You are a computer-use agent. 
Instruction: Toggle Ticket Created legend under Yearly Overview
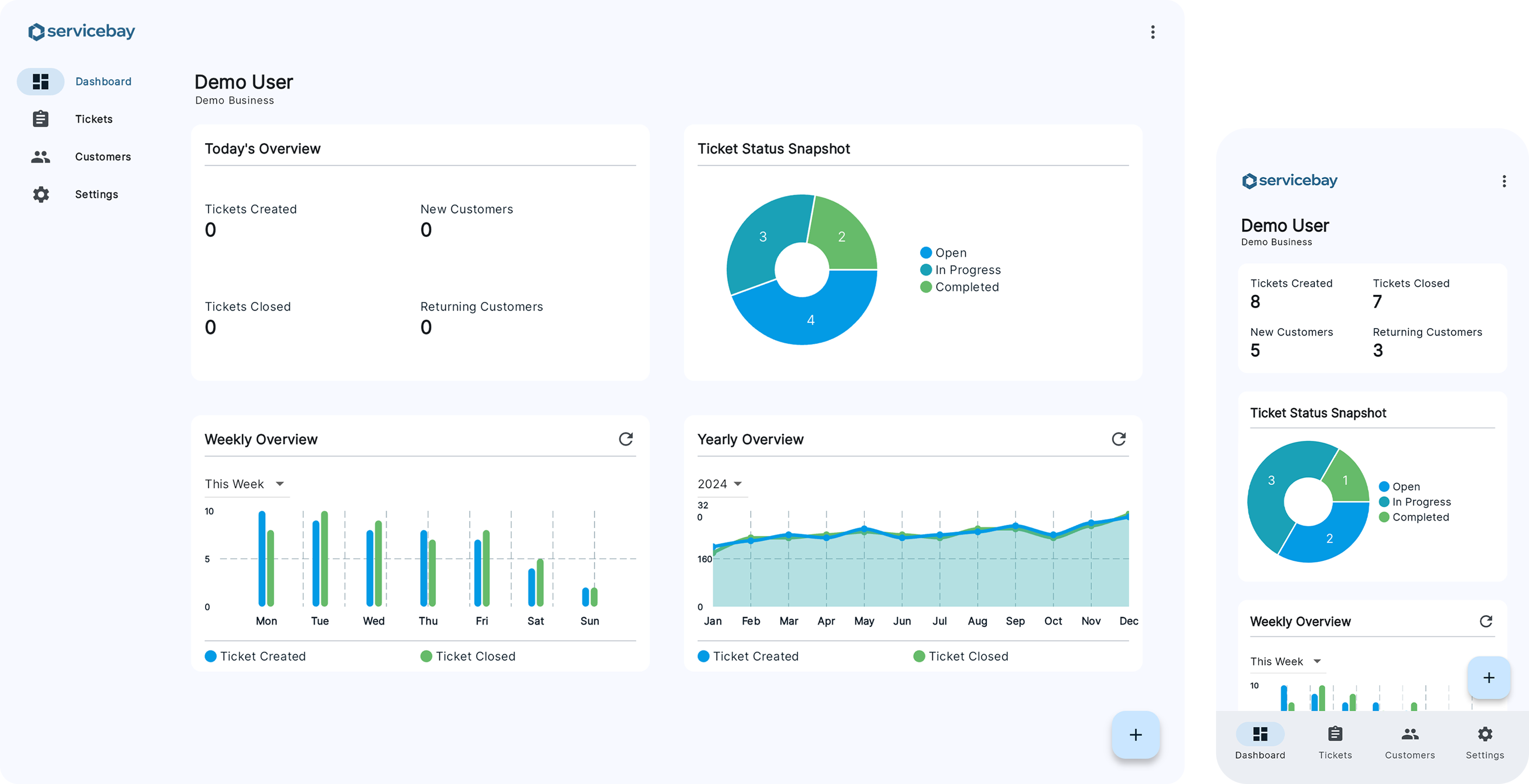[x=748, y=656]
